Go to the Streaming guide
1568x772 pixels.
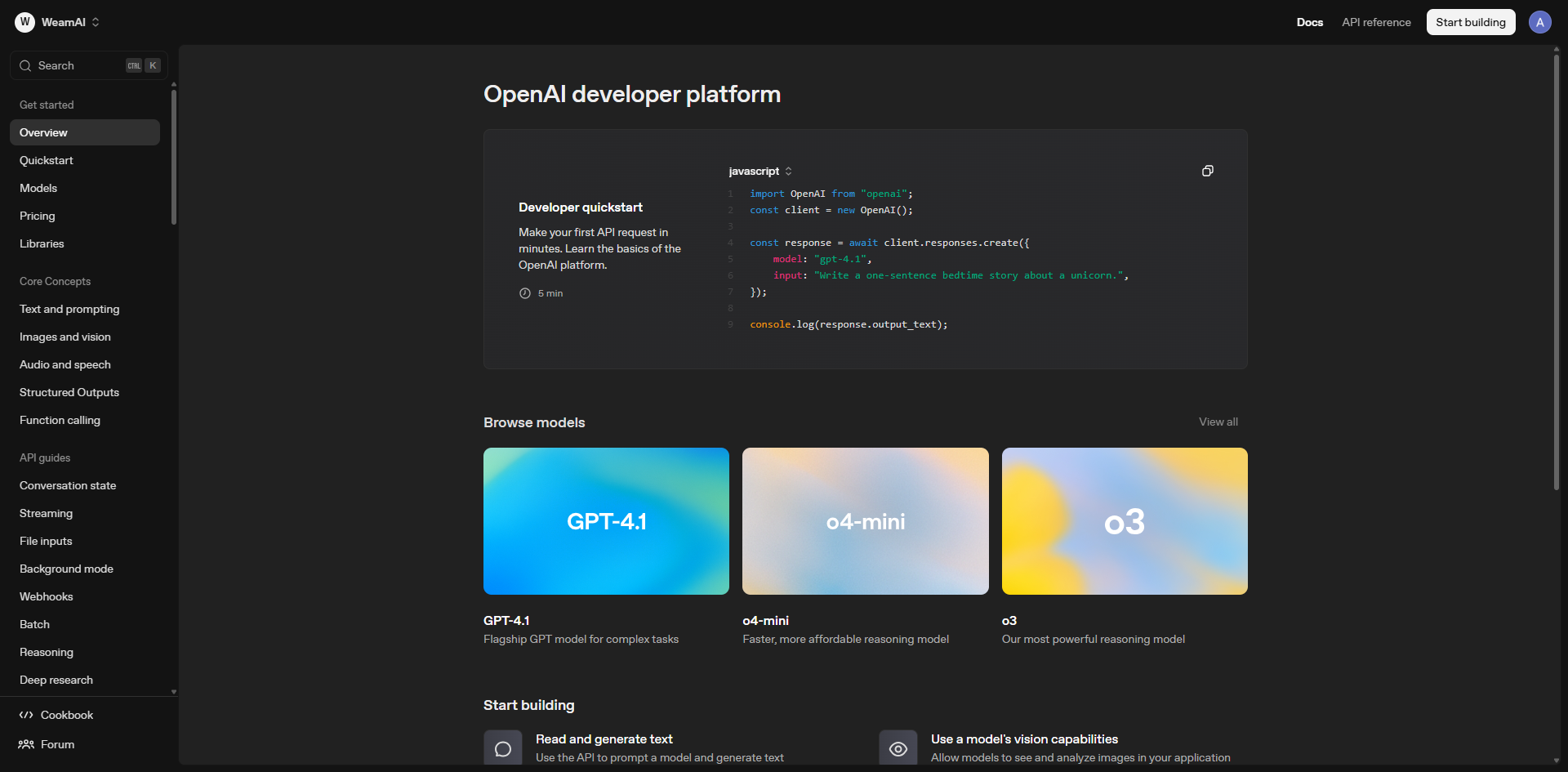coord(85,513)
